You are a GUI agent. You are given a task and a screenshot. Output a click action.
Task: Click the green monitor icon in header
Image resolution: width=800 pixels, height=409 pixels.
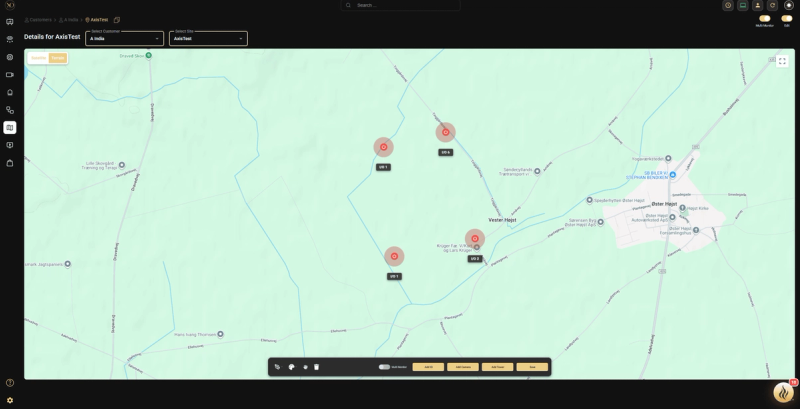[743, 5]
